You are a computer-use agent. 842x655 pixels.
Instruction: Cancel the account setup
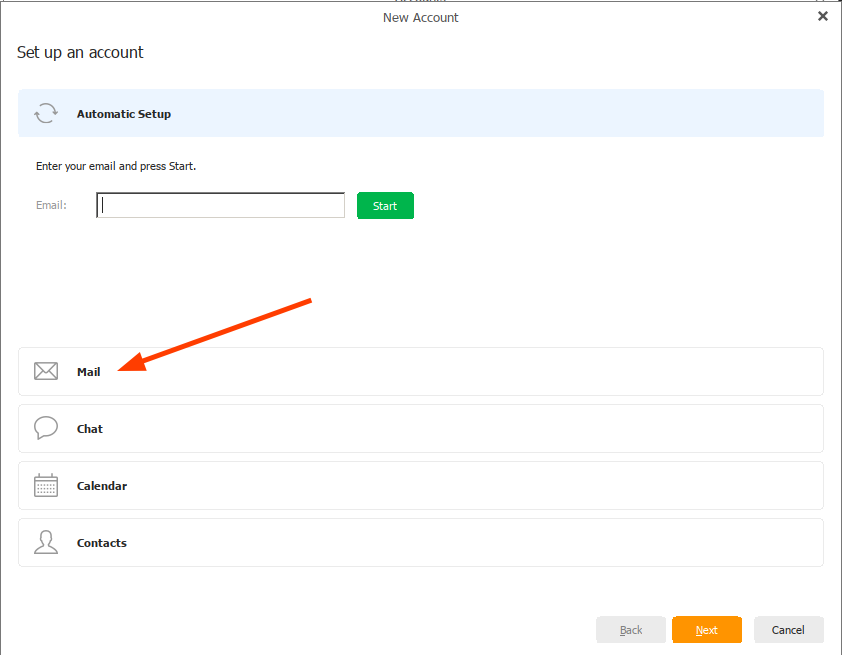[788, 630]
